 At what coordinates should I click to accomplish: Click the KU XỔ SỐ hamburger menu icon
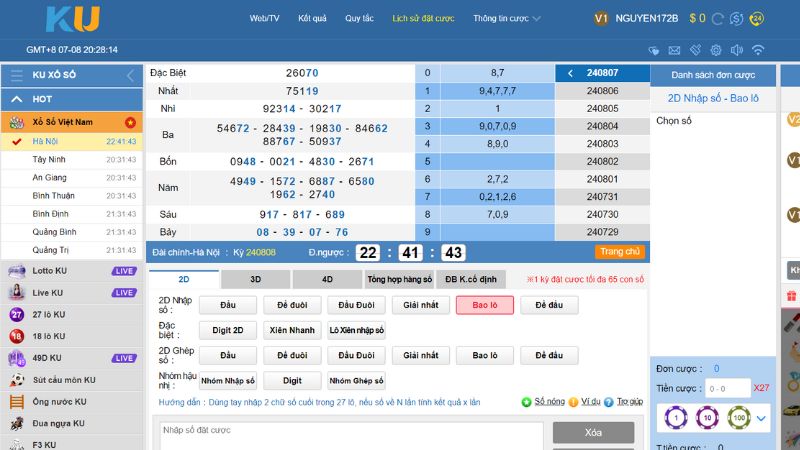(x=16, y=75)
